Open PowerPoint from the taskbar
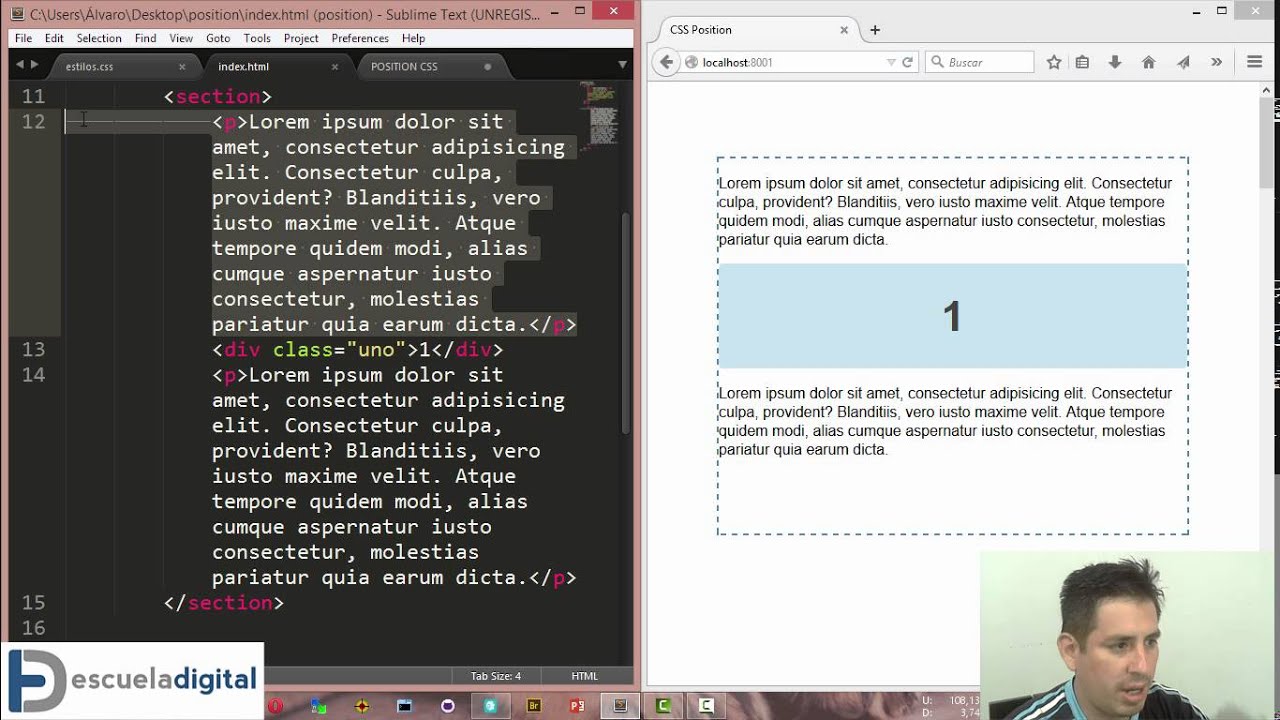 pyautogui.click(x=577, y=706)
